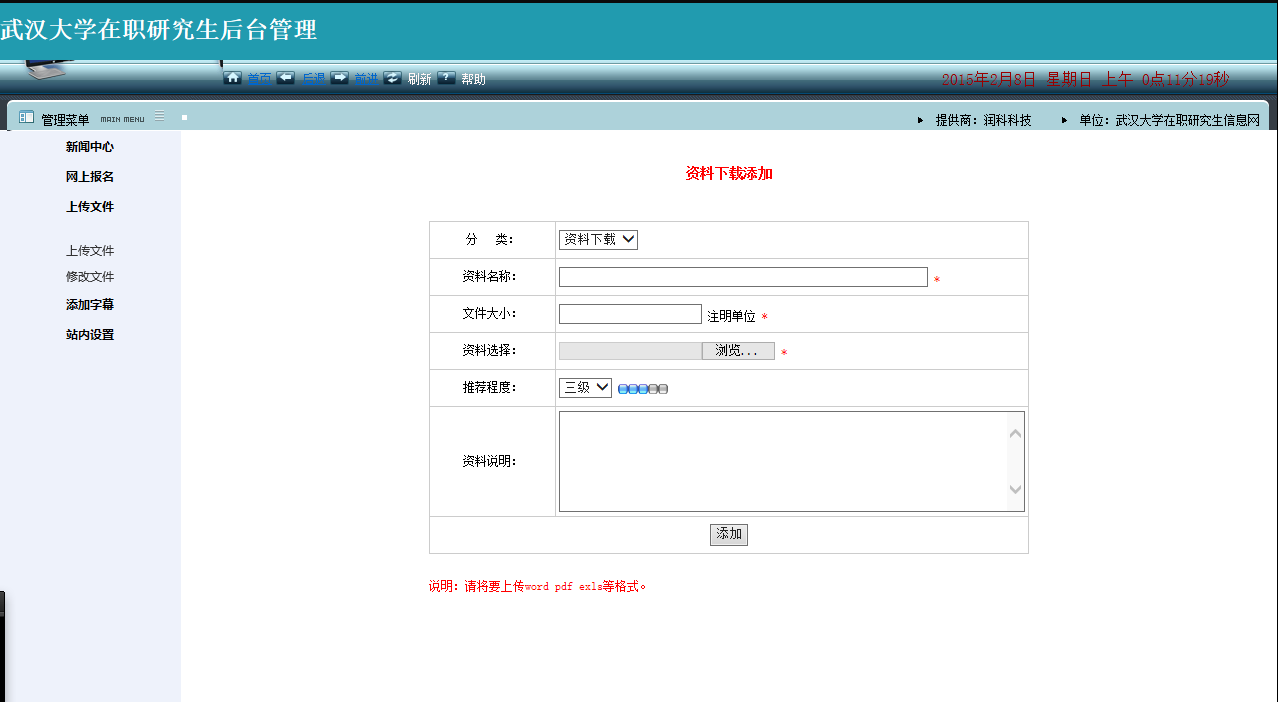Click the 添加 submit button
Viewport: 1278px width, 702px height.
(x=729, y=535)
